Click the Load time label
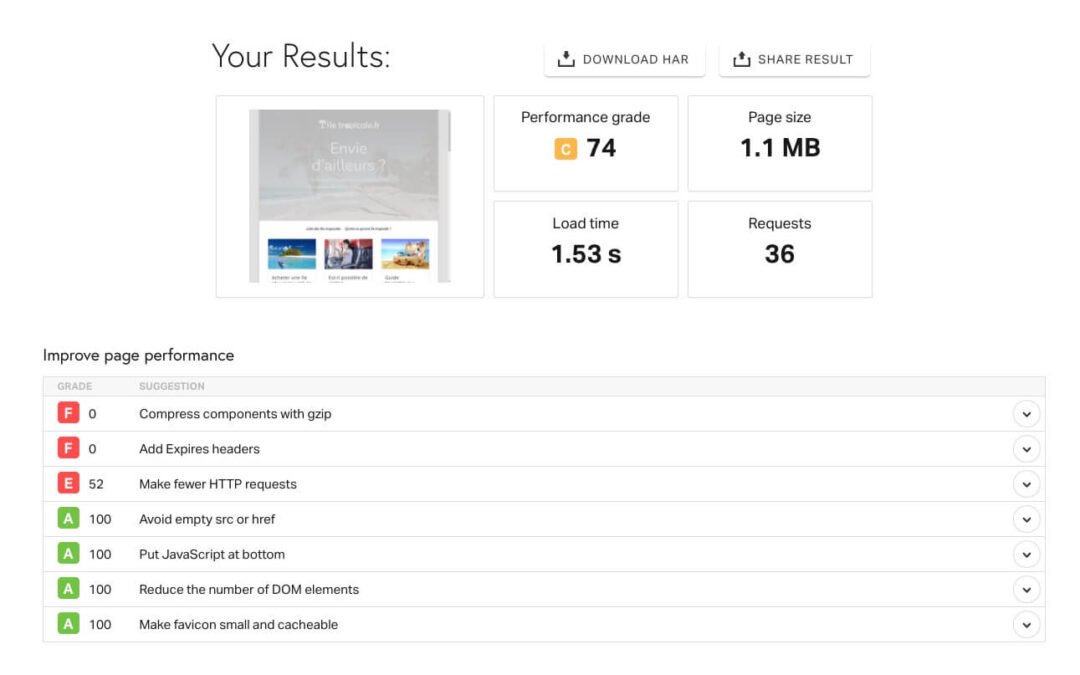Viewport: 1080px width, 675px height. point(585,223)
